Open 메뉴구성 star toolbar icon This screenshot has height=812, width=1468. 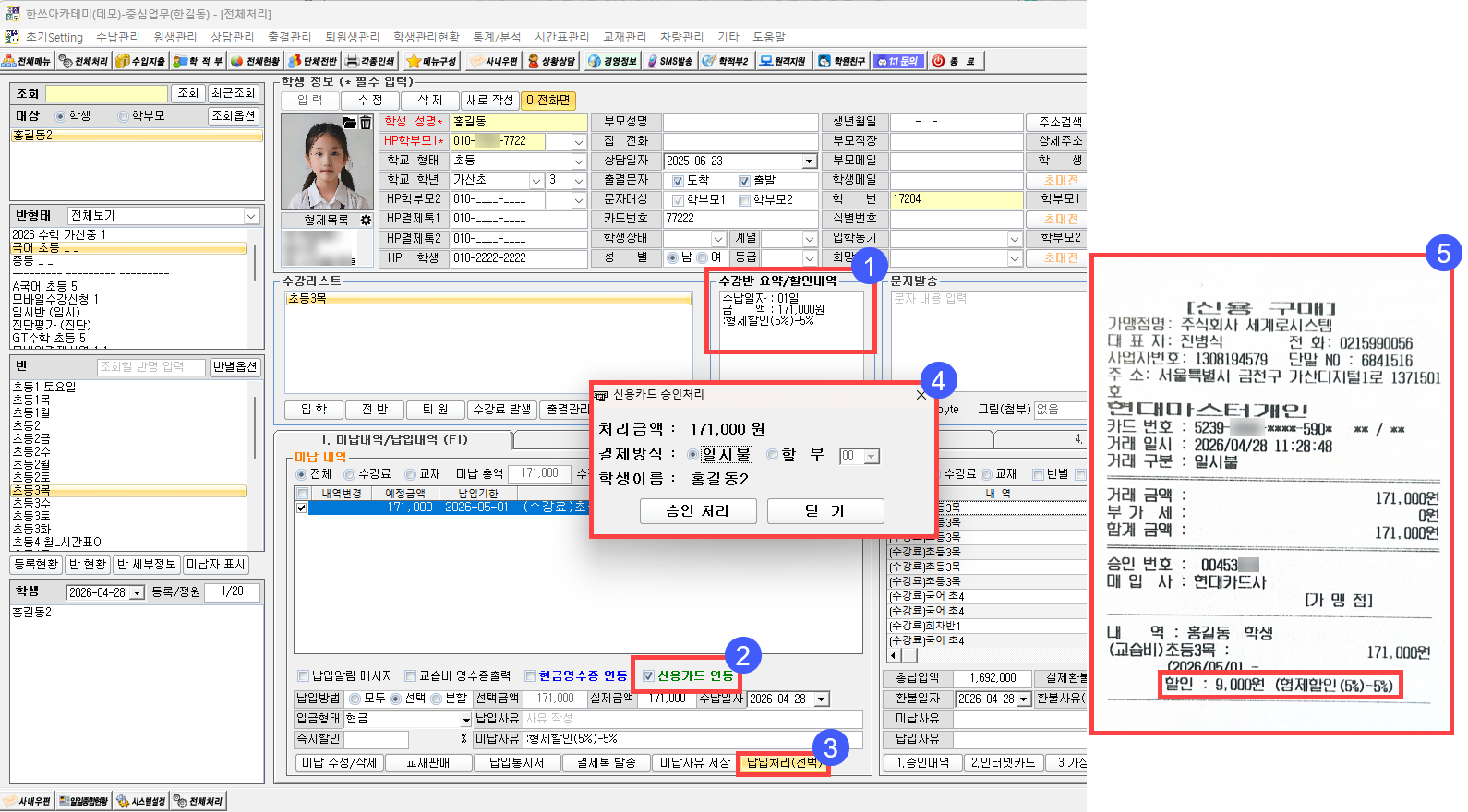431,61
